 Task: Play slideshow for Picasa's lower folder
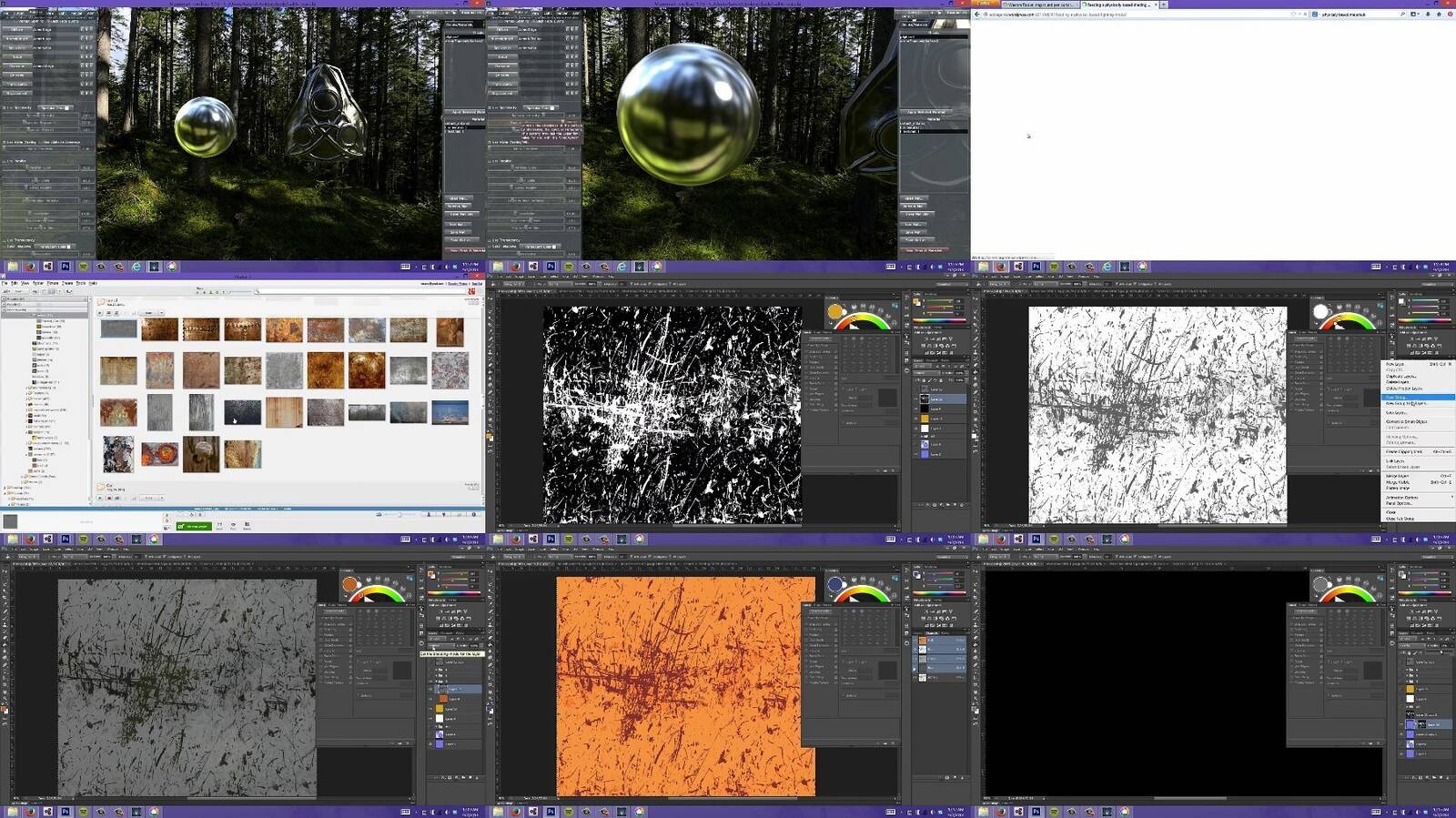tap(100, 498)
